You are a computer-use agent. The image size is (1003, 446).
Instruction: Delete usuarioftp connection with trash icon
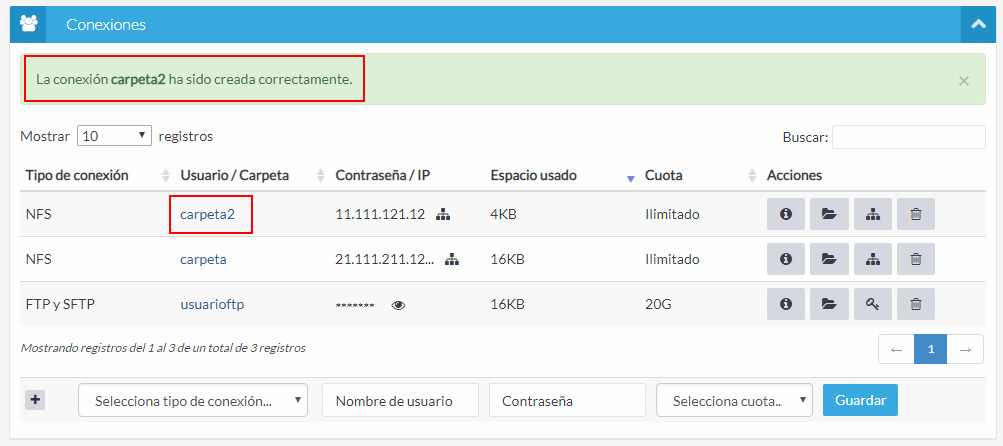tap(915, 304)
